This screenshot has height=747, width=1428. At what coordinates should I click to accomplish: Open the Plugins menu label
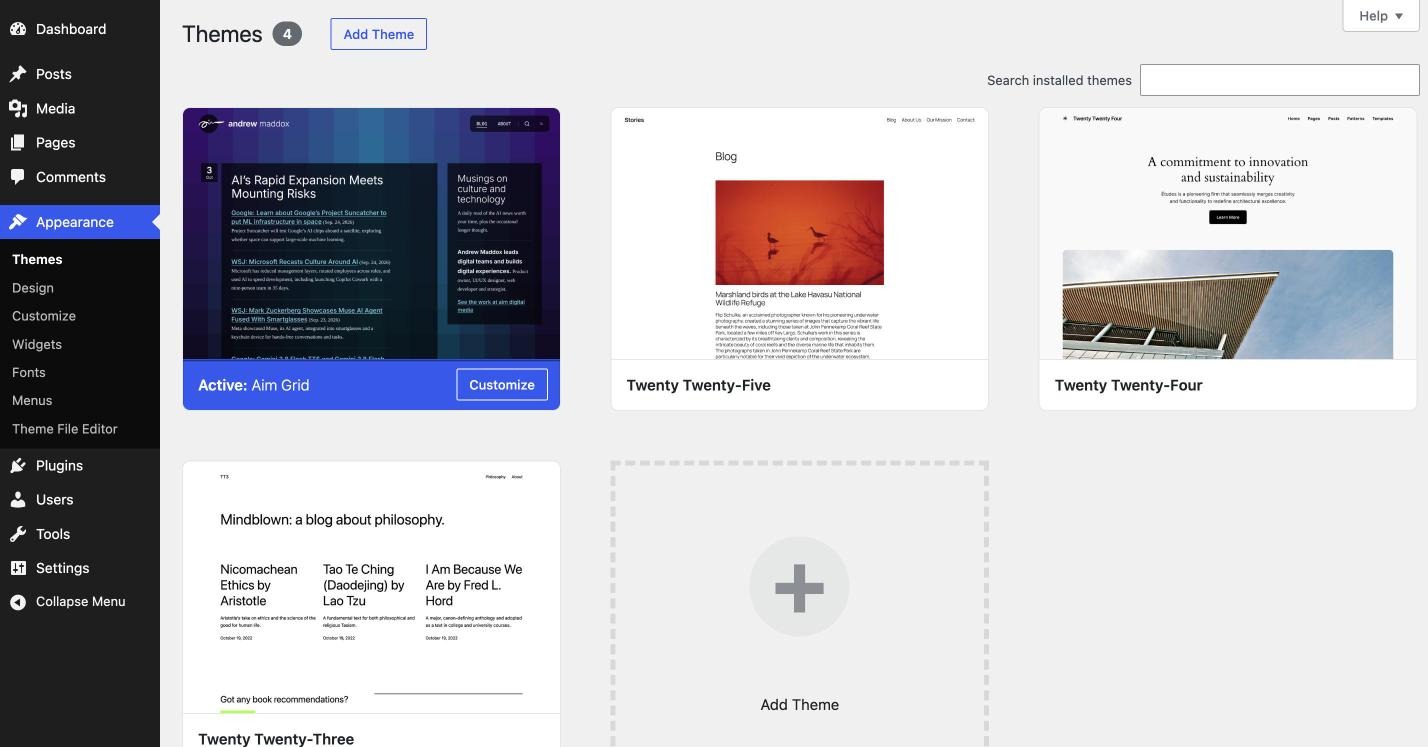point(59,465)
